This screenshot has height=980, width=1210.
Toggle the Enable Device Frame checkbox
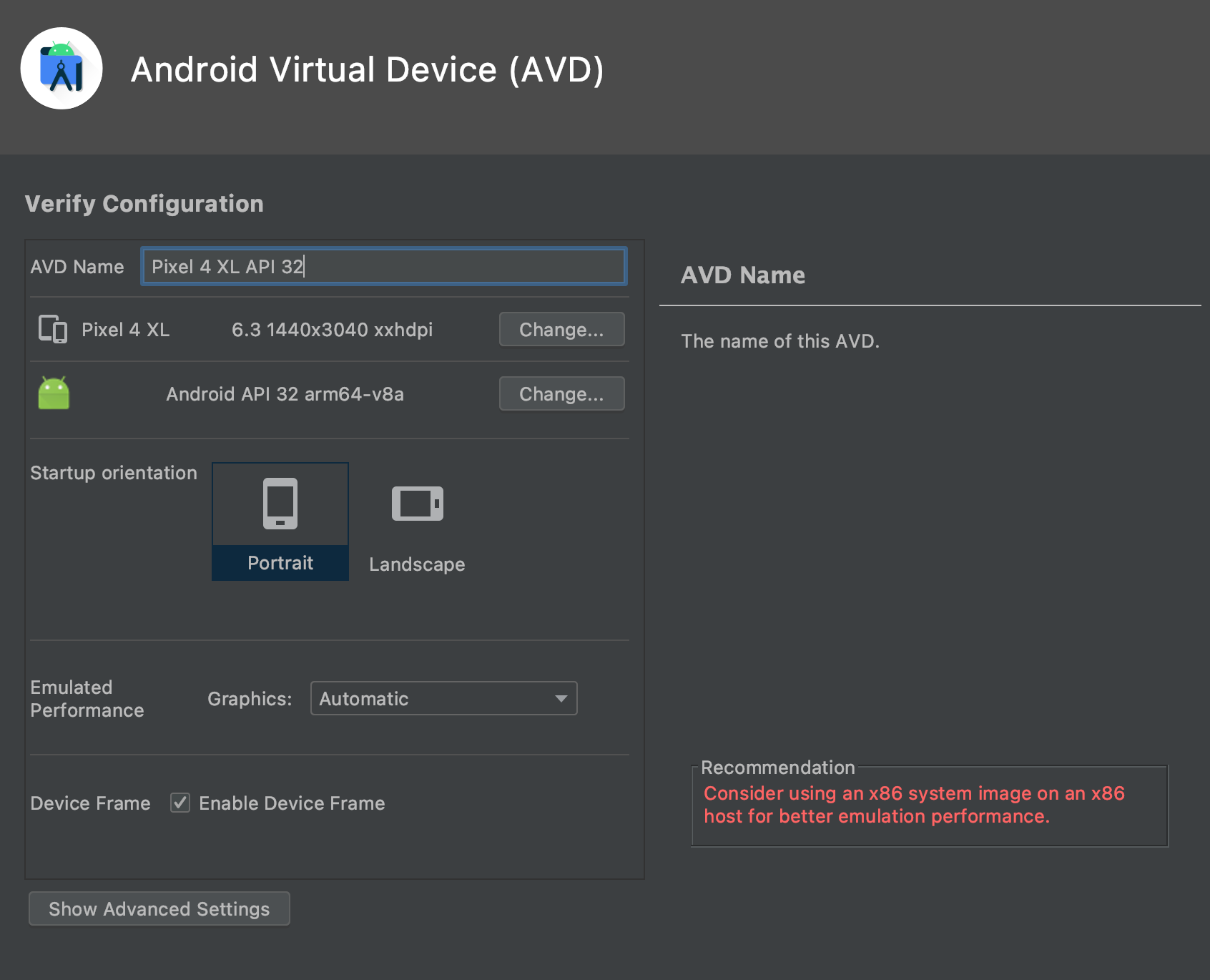click(180, 803)
